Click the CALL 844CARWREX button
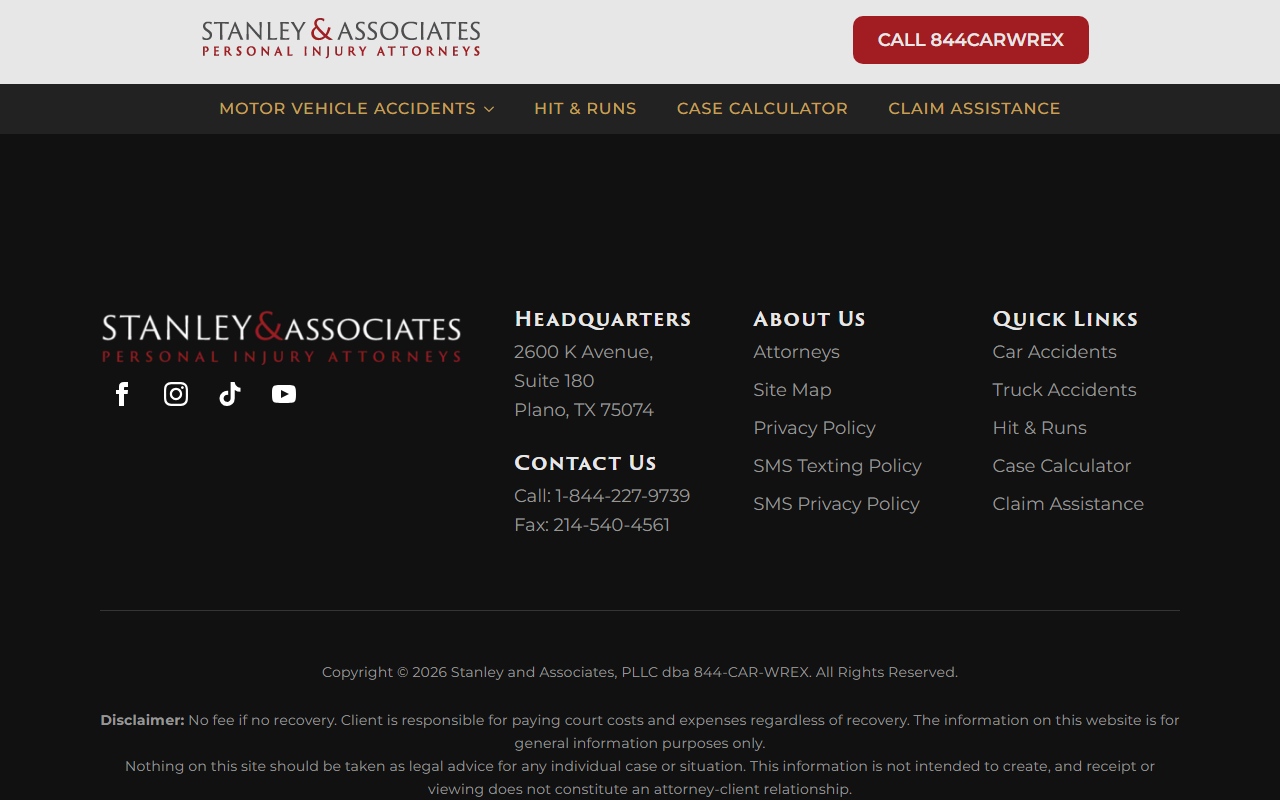This screenshot has width=1280, height=800. pyautogui.click(x=971, y=40)
